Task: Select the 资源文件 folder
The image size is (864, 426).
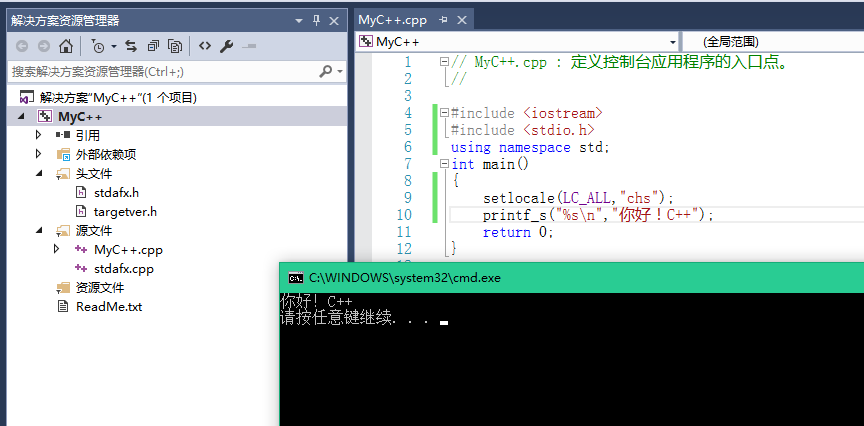Action: click(x=100, y=288)
